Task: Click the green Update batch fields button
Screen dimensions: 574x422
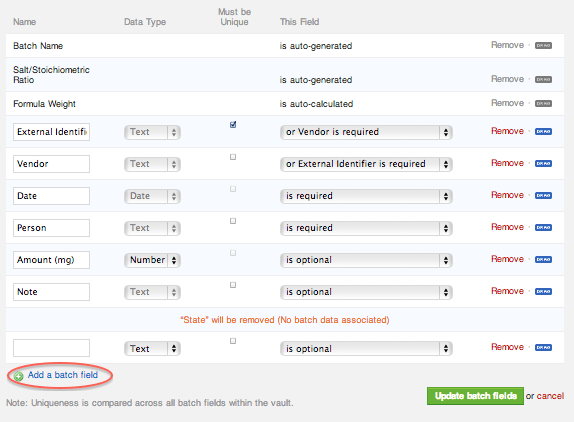Action: [475, 396]
